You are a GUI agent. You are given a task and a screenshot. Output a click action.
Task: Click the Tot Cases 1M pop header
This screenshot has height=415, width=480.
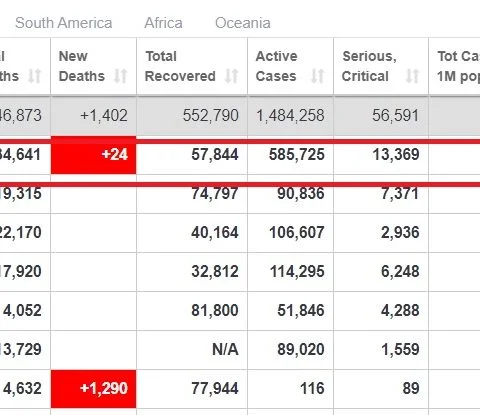(459, 66)
